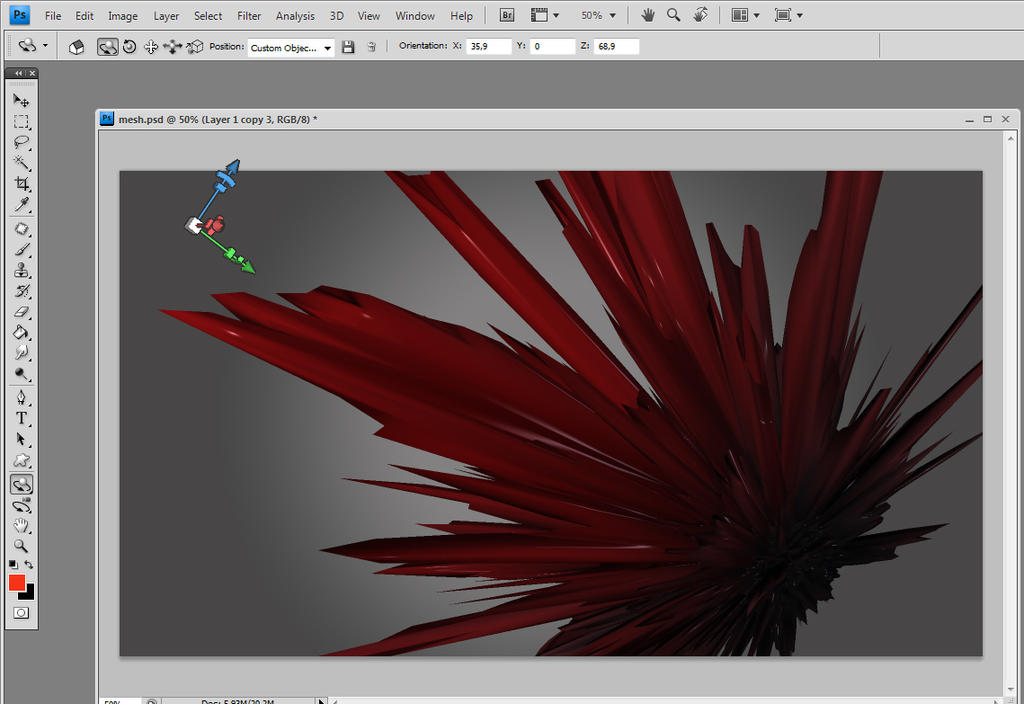Viewport: 1024px width, 704px height.
Task: Select the Pen tool
Action: pos(21,398)
